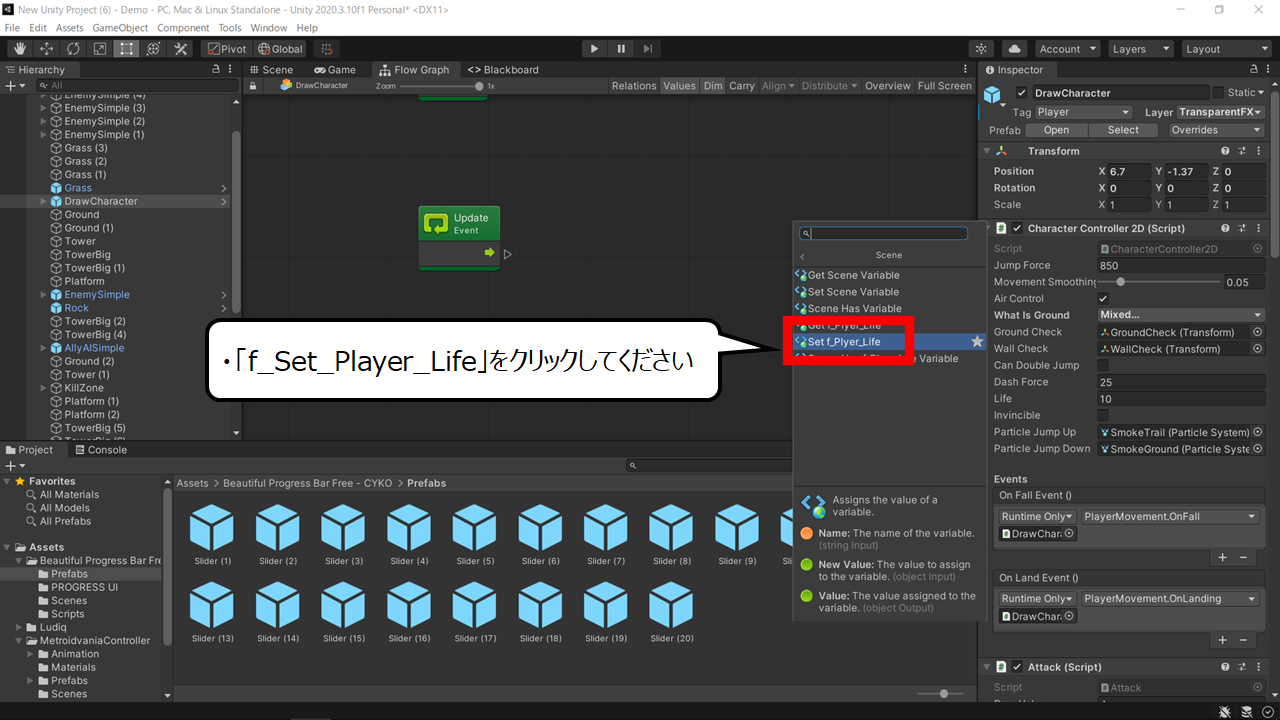Open PlayerMovement.OnFall function dropdown
Screen dimensions: 1280x720
pos(1170,516)
